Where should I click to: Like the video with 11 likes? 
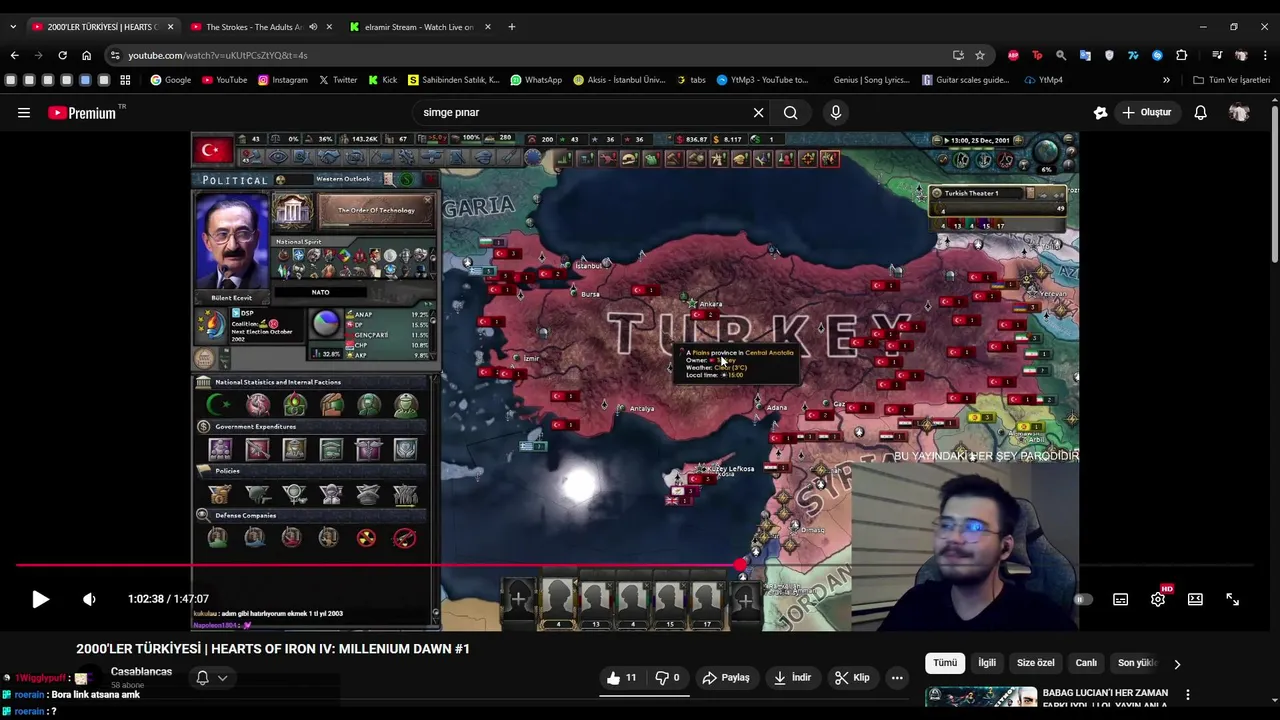coord(621,678)
